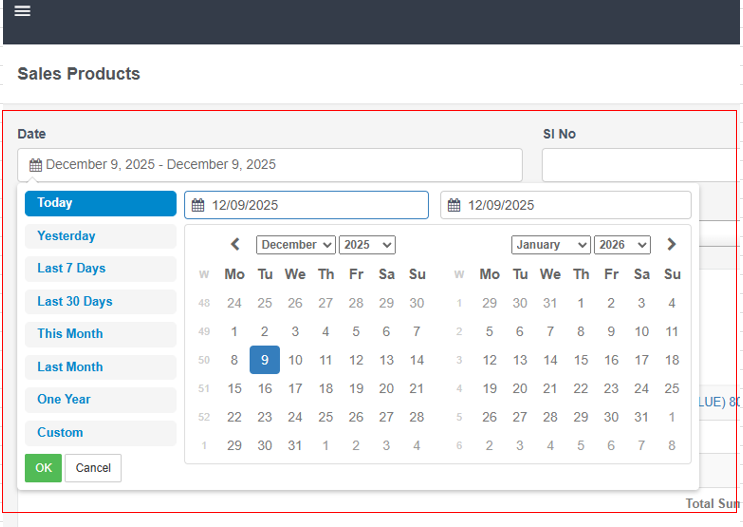Open the hamburger menu icon

22,11
